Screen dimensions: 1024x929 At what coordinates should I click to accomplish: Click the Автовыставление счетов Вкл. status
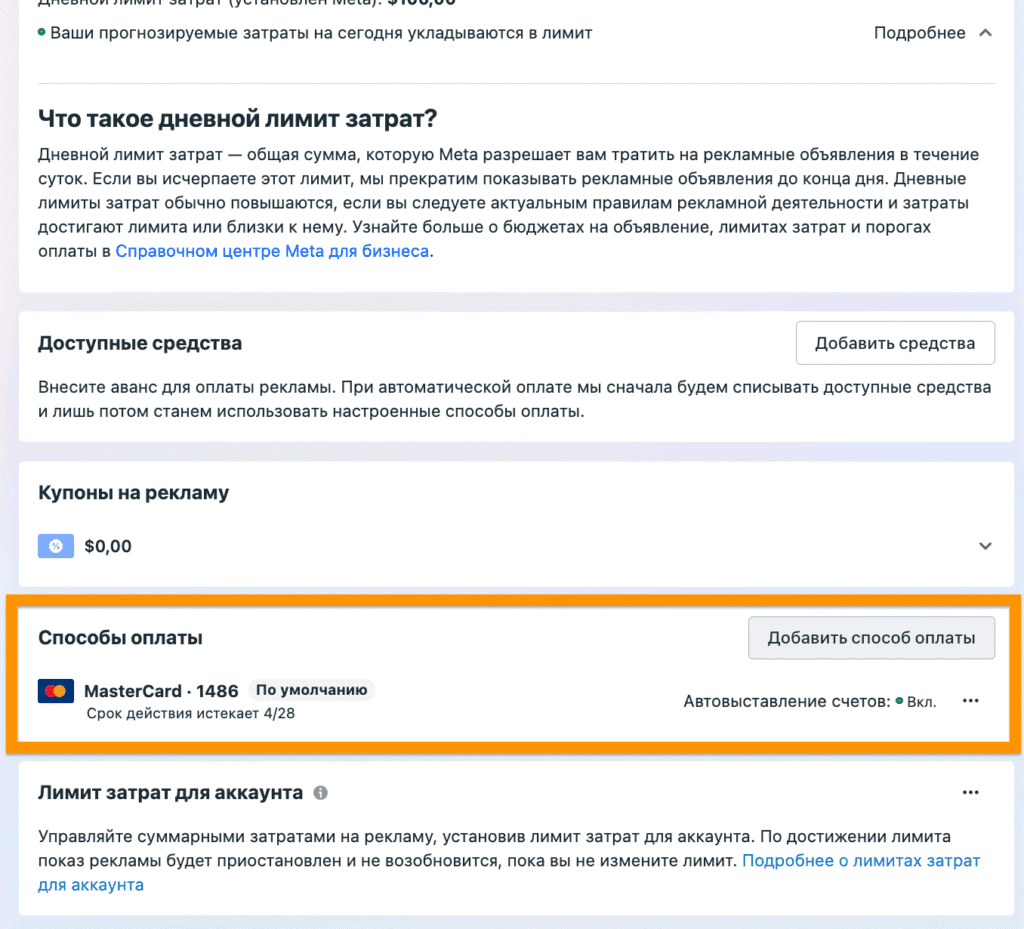810,702
